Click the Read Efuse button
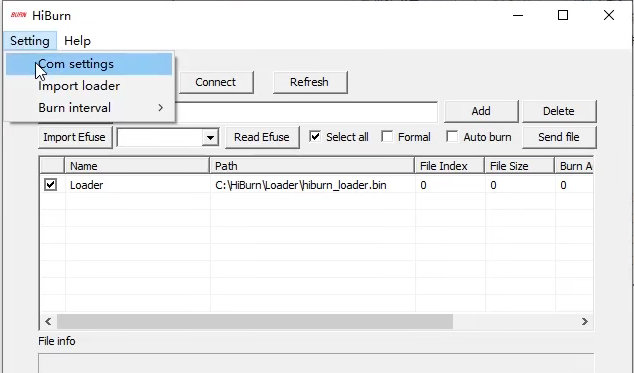The height and width of the screenshot is (373, 634). point(262,137)
